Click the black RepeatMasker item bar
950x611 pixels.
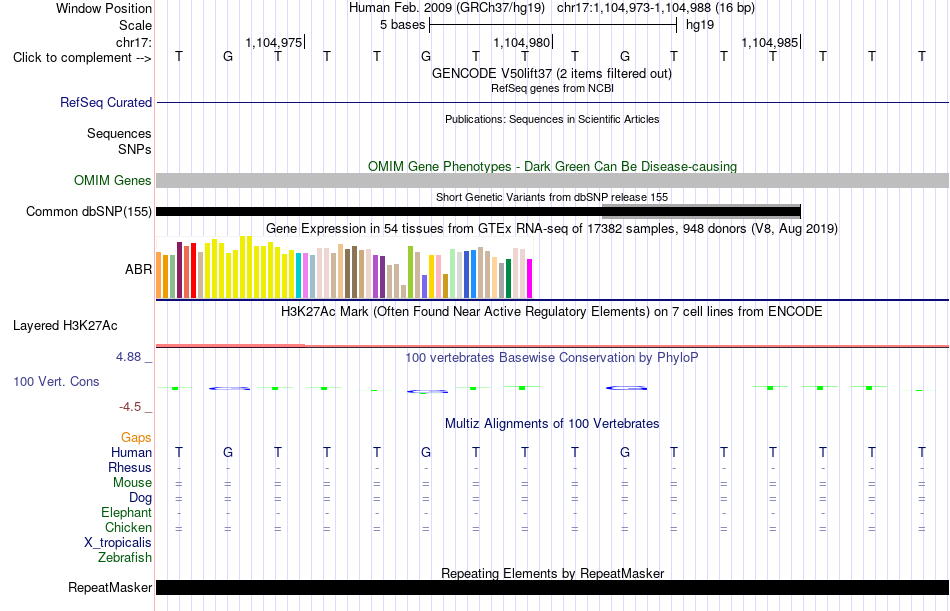(552, 587)
